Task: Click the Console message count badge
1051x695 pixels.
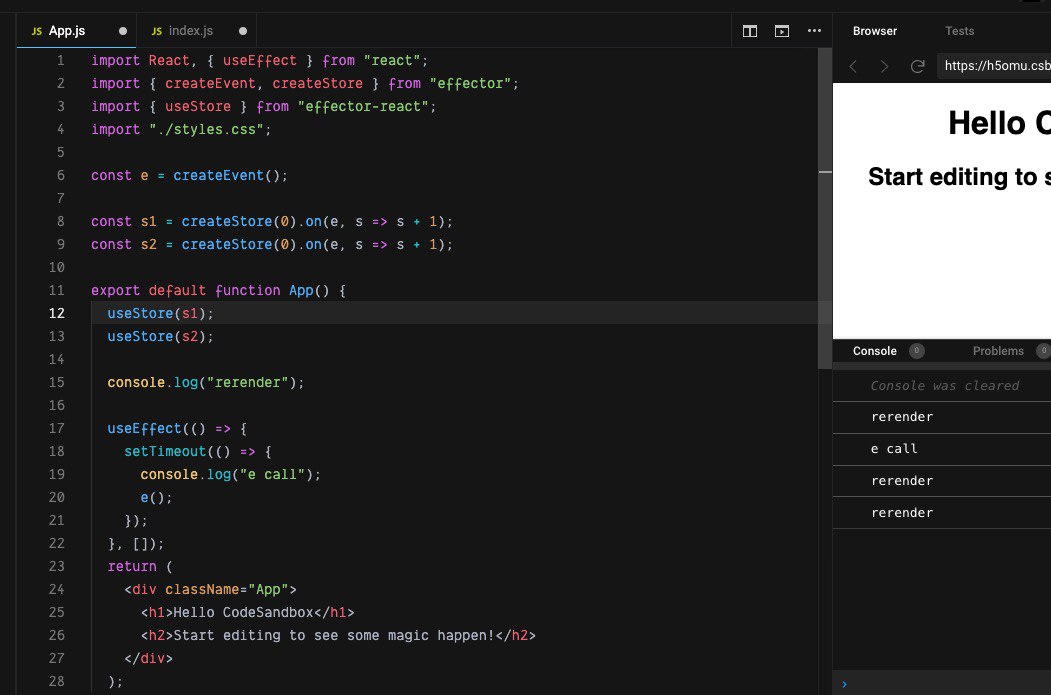Action: pyautogui.click(x=916, y=351)
